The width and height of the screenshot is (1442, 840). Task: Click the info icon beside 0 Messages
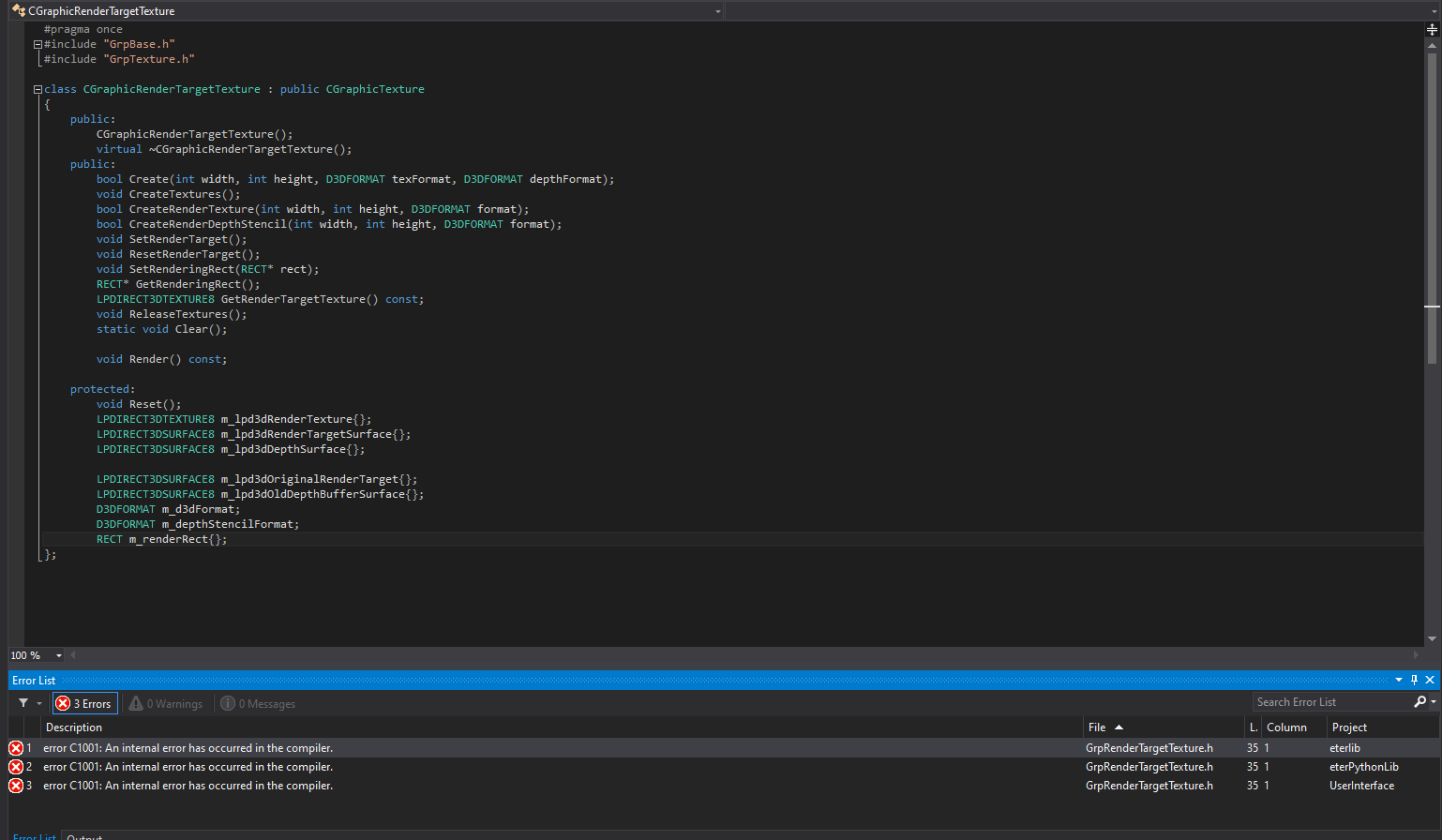228,703
